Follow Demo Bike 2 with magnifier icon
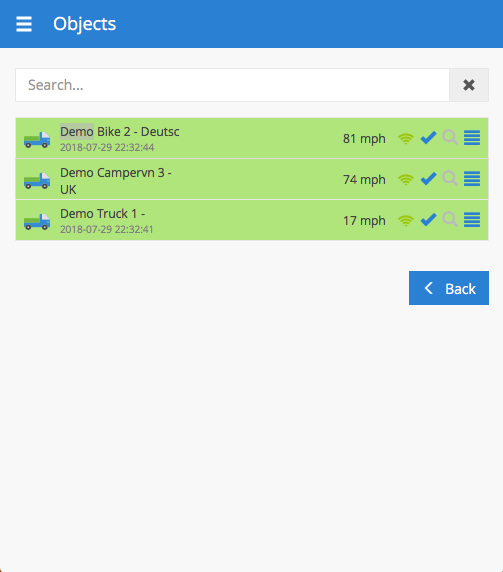This screenshot has width=503, height=572. tap(450, 138)
